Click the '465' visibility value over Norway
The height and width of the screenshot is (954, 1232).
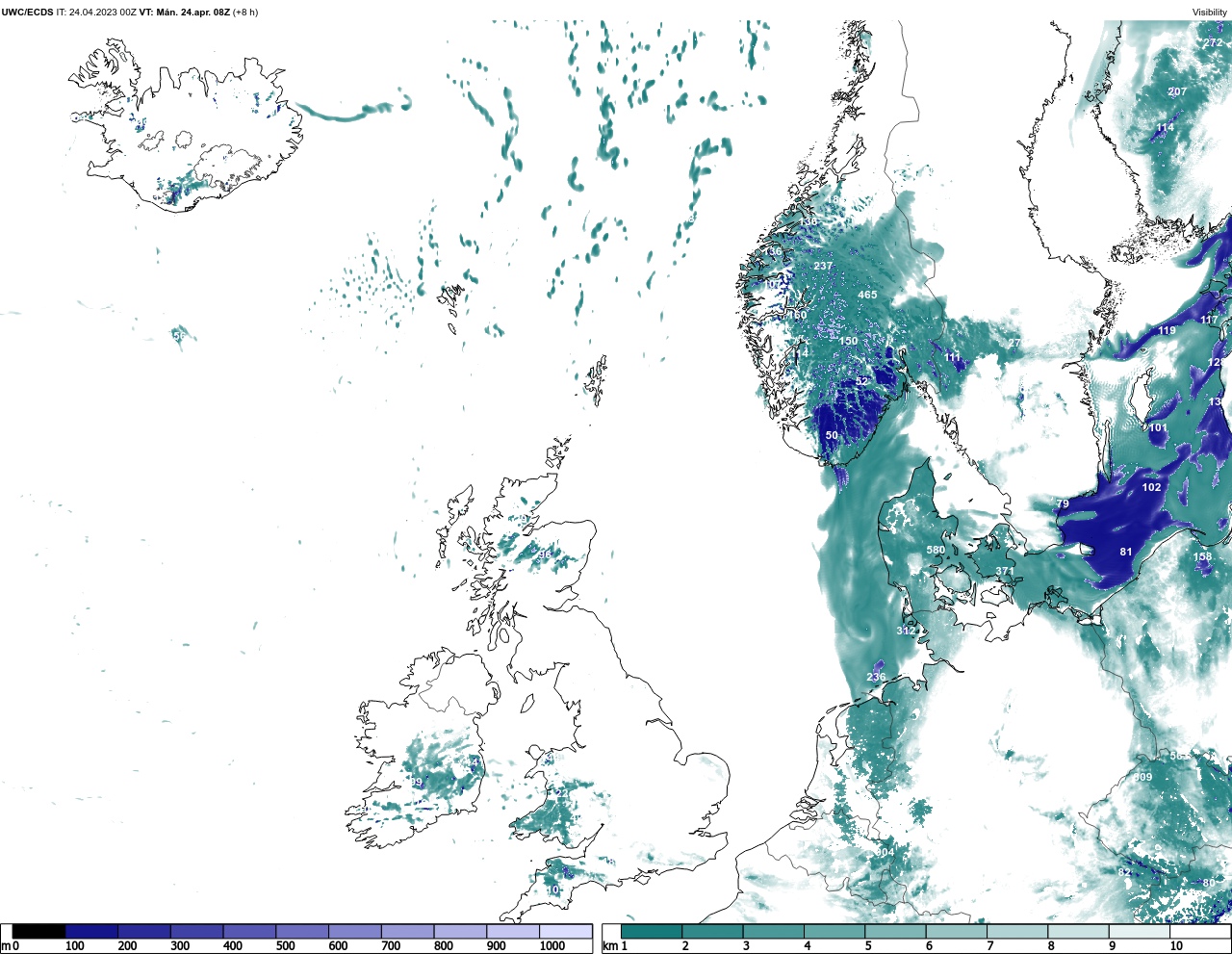click(x=867, y=295)
